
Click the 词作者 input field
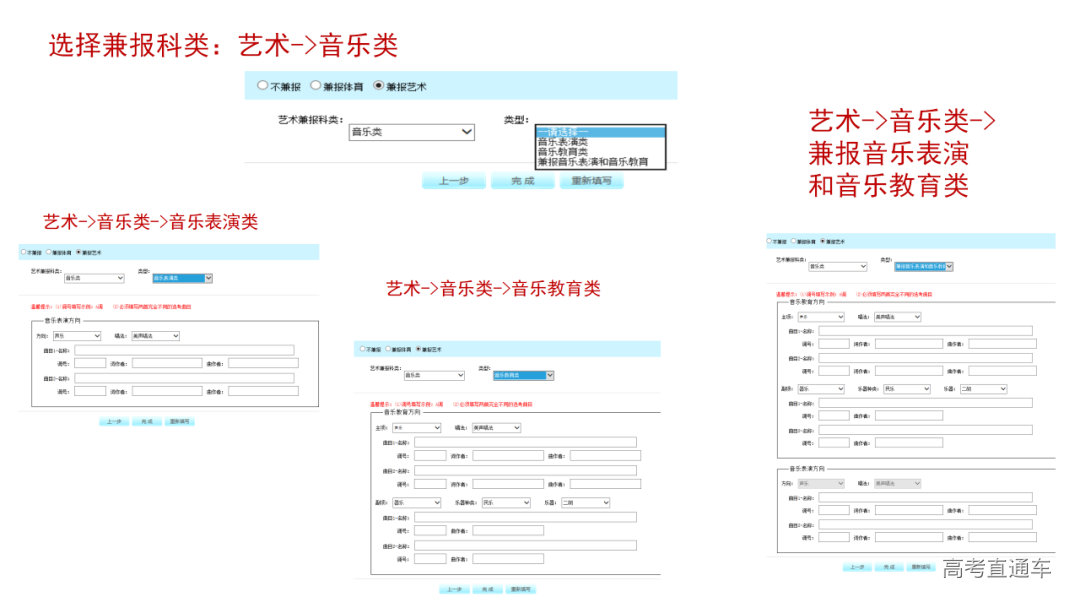(508, 455)
